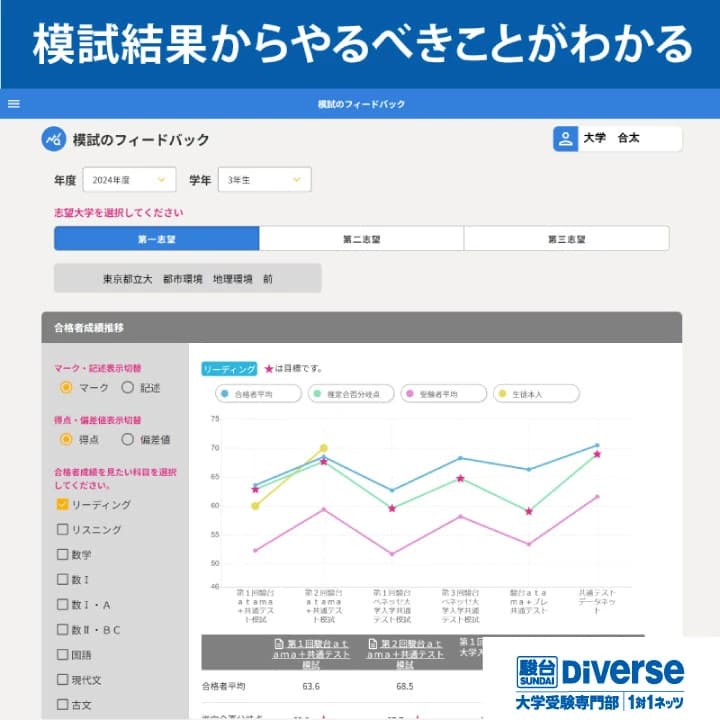
Task: Select the 記述 radio button
Action: 127,387
